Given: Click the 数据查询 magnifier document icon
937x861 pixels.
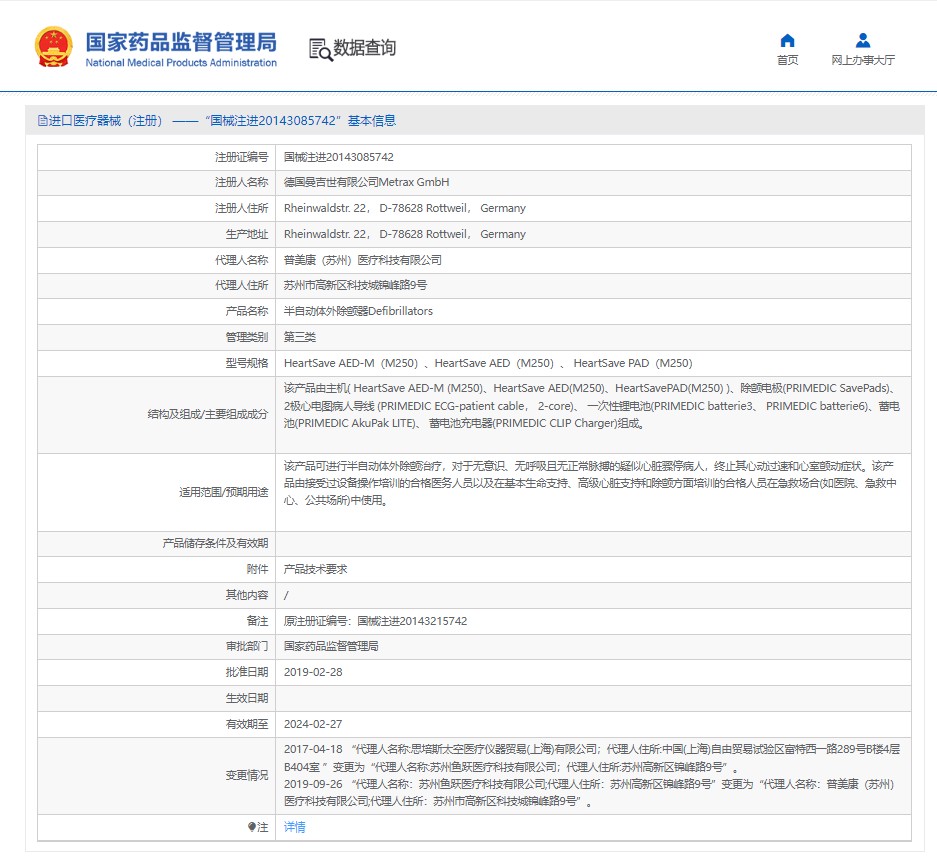Looking at the screenshot, I should pyautogui.click(x=320, y=49).
